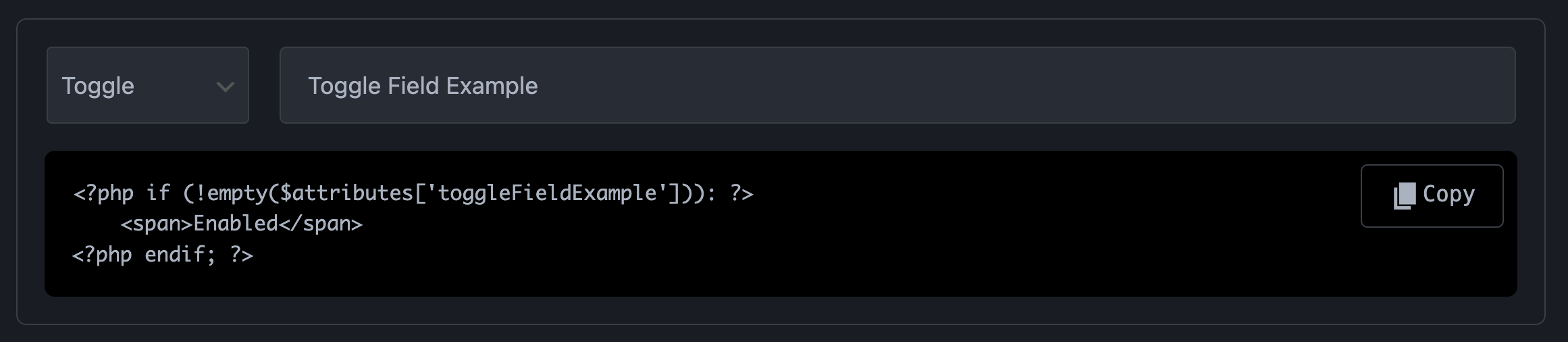Open the Toggle field type dropdown
1568x342 pixels.
pyautogui.click(x=147, y=86)
